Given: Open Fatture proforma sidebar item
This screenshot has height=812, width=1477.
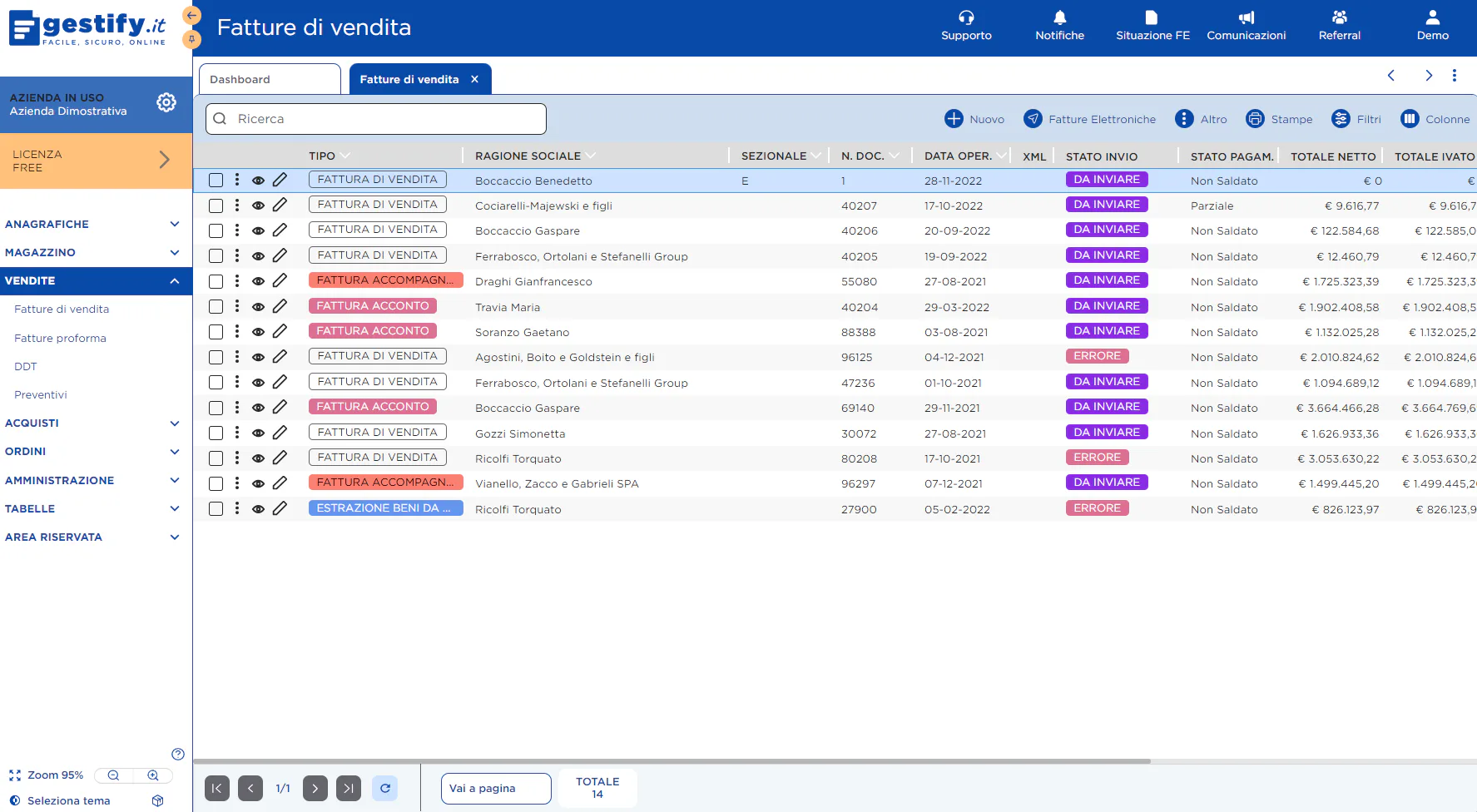Looking at the screenshot, I should [60, 338].
